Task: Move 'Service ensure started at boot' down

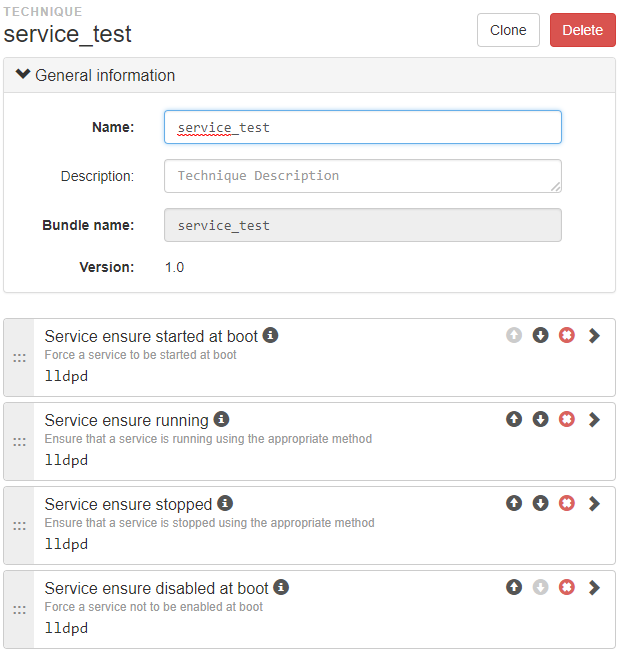Action: click(x=540, y=335)
